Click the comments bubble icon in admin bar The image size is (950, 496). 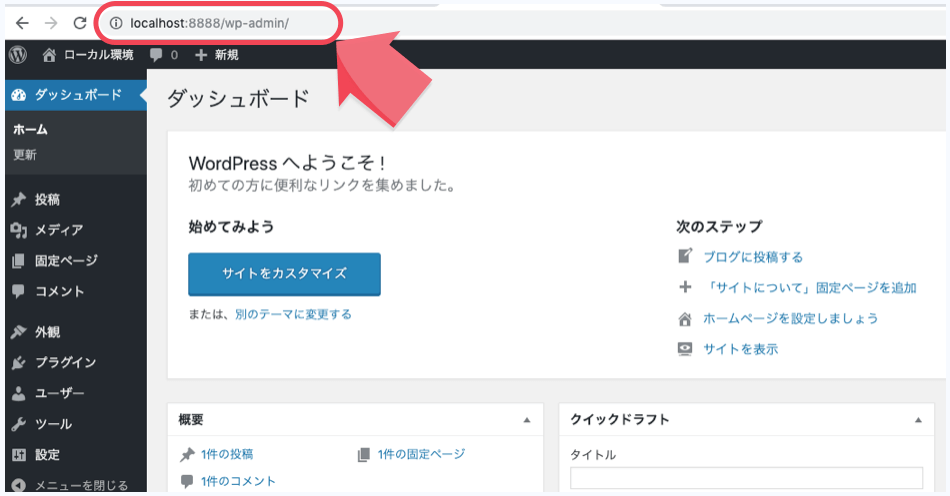156,55
